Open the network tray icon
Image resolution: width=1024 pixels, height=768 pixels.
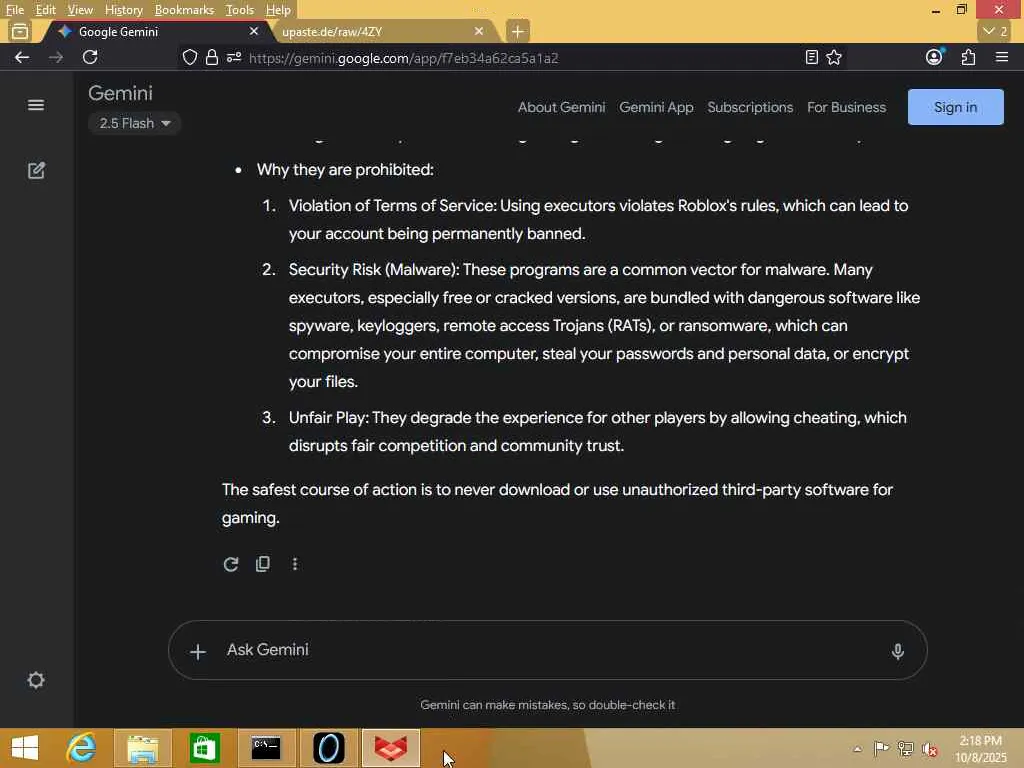[x=905, y=748]
